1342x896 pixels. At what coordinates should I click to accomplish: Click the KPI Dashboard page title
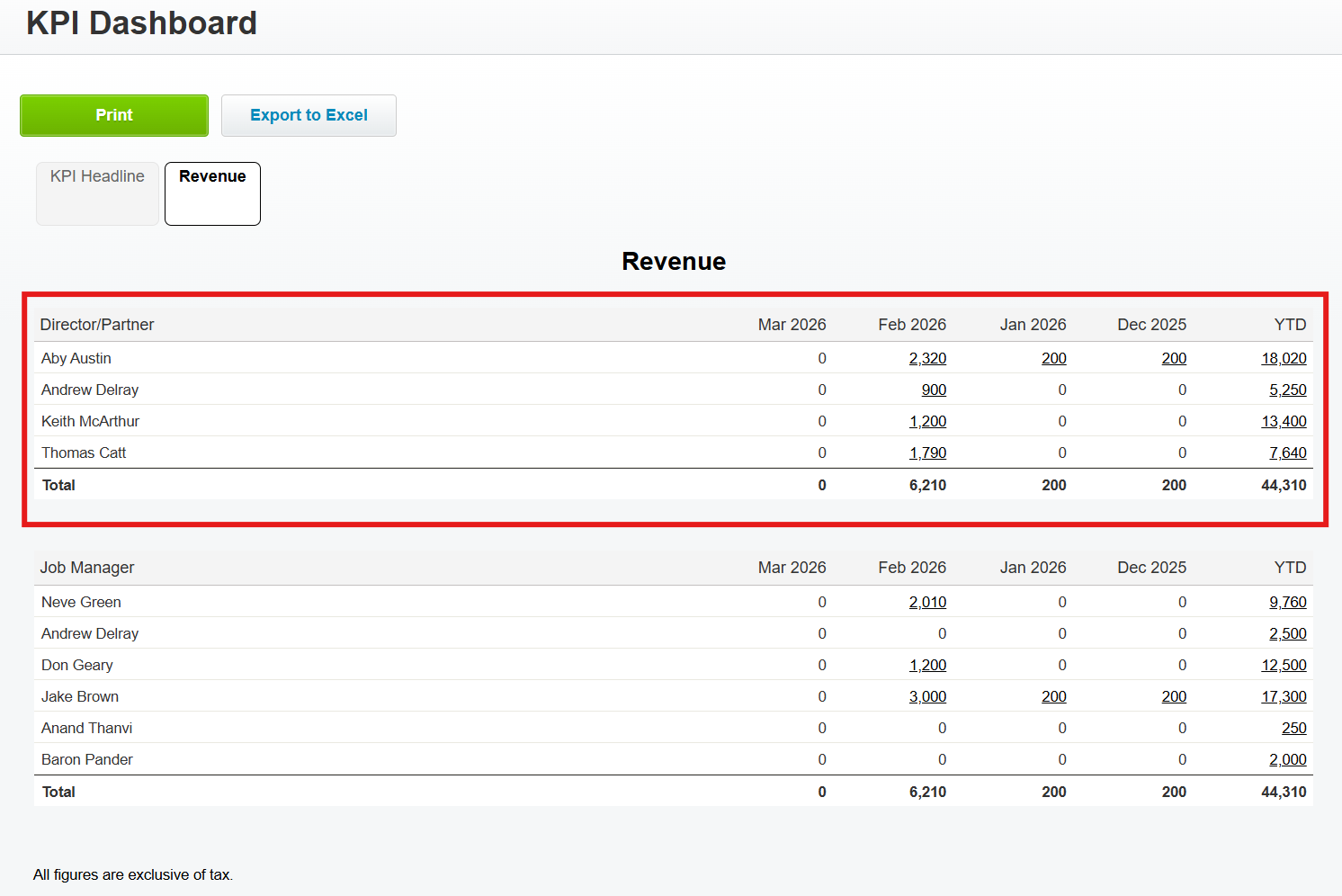(x=141, y=22)
